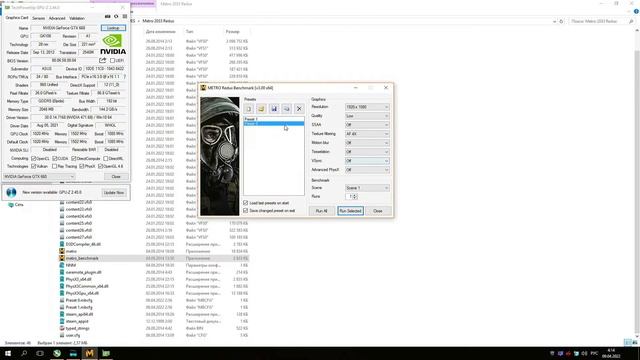Viewport: 640px width, 360px height.
Task: Click the refresh button beside the Explorer address bar
Action: point(561,21)
